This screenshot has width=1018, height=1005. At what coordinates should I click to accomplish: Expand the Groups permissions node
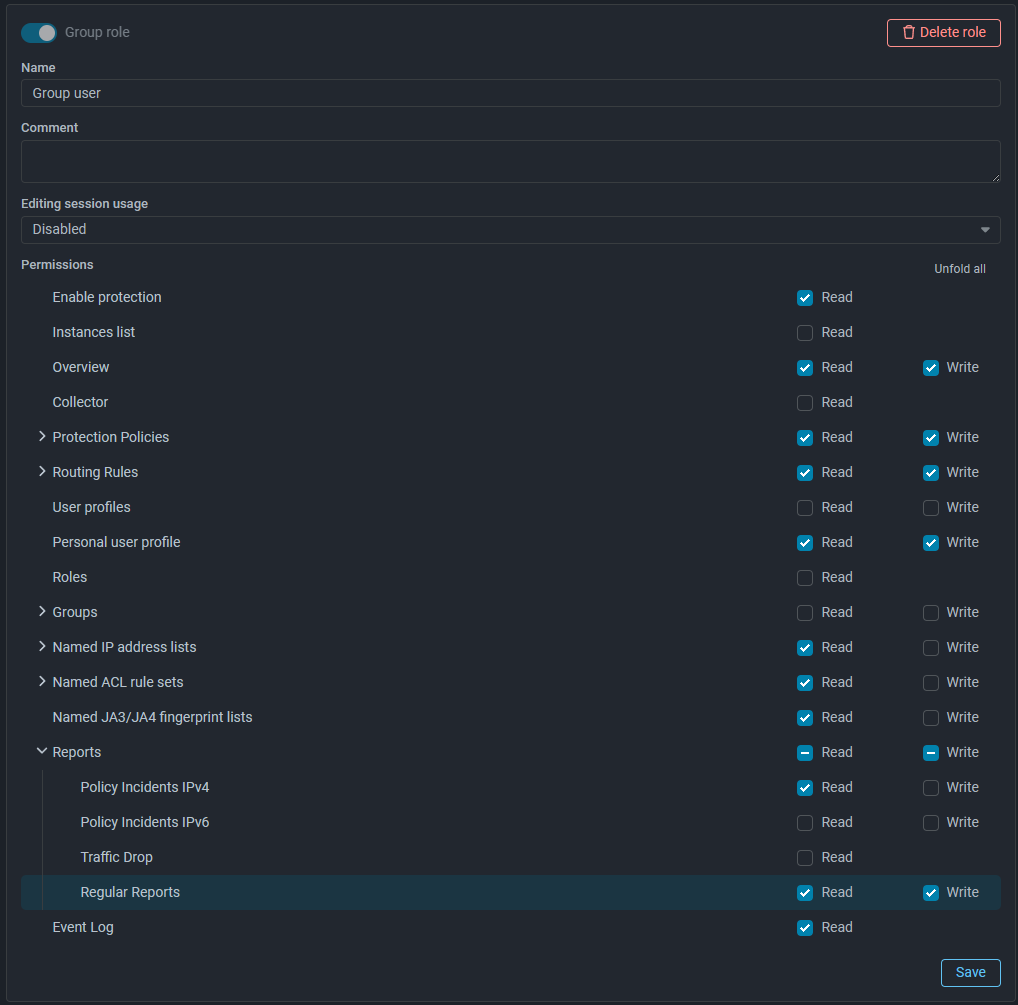(42, 612)
